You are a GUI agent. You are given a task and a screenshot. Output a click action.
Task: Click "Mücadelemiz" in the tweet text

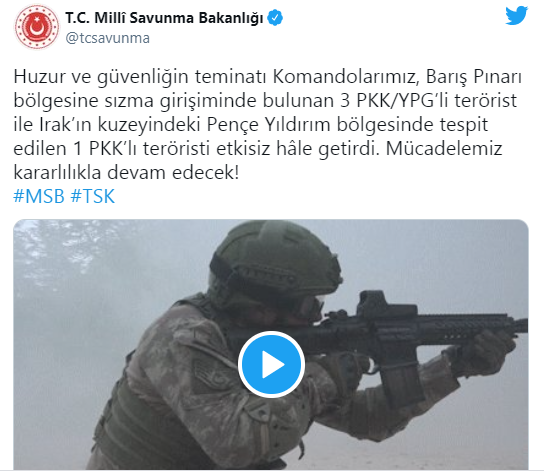[x=444, y=148]
